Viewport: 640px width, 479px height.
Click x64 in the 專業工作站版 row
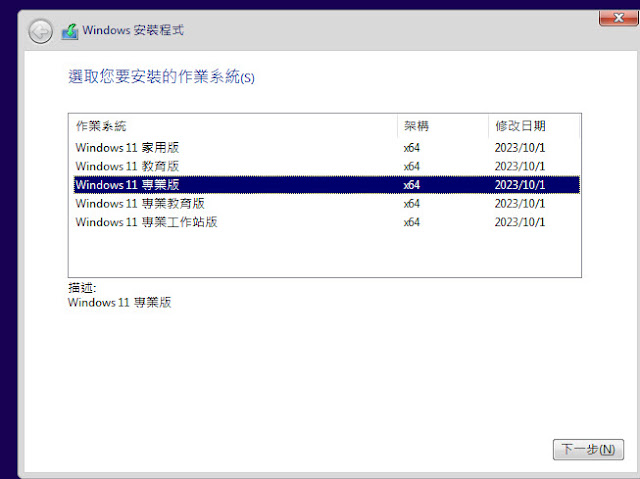tap(411, 222)
